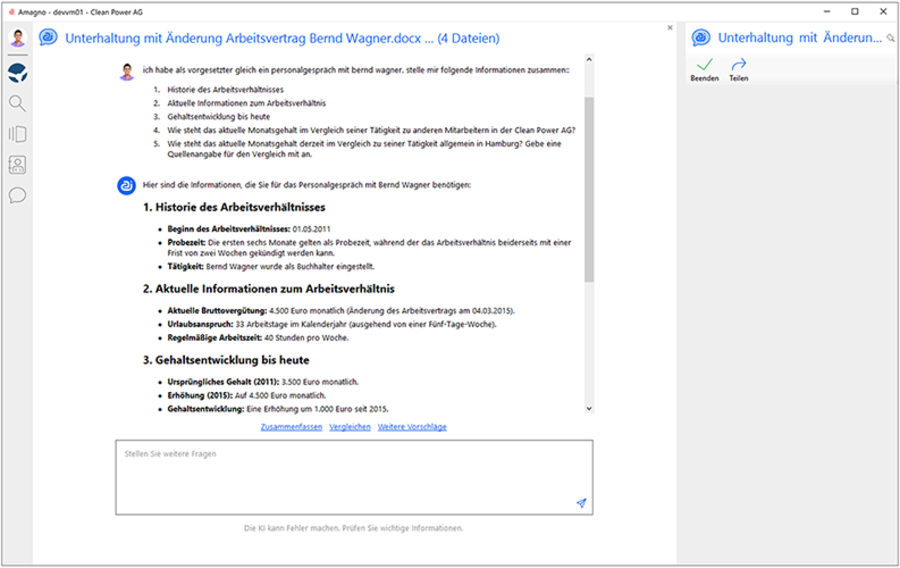Click Beenden checkmark to end conversation

pyautogui.click(x=704, y=69)
